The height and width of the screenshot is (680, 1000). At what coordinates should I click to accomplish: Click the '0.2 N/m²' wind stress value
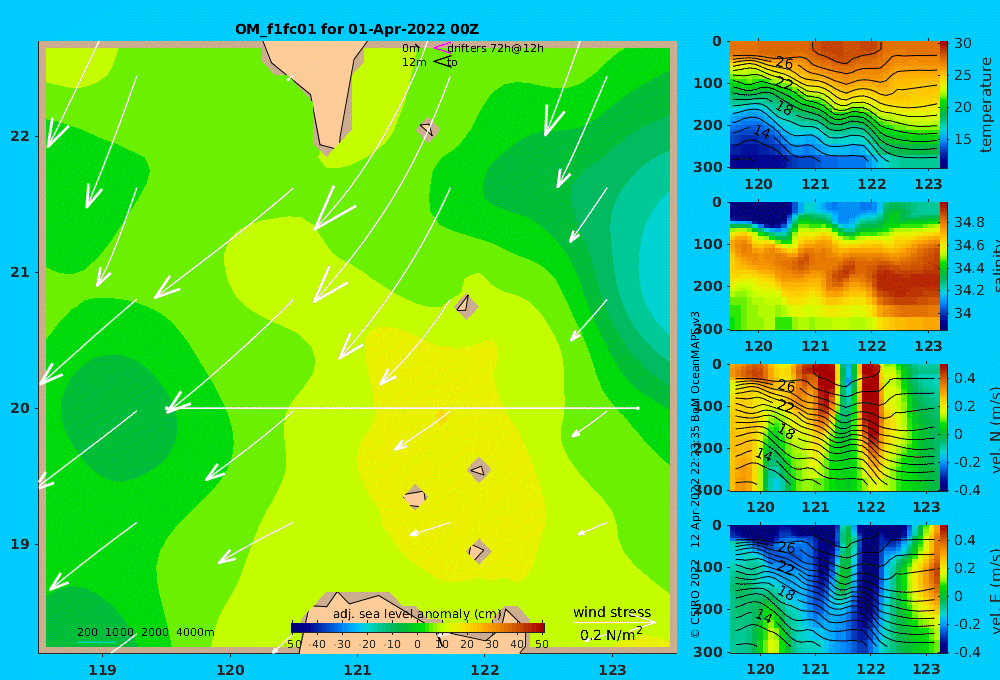point(611,635)
